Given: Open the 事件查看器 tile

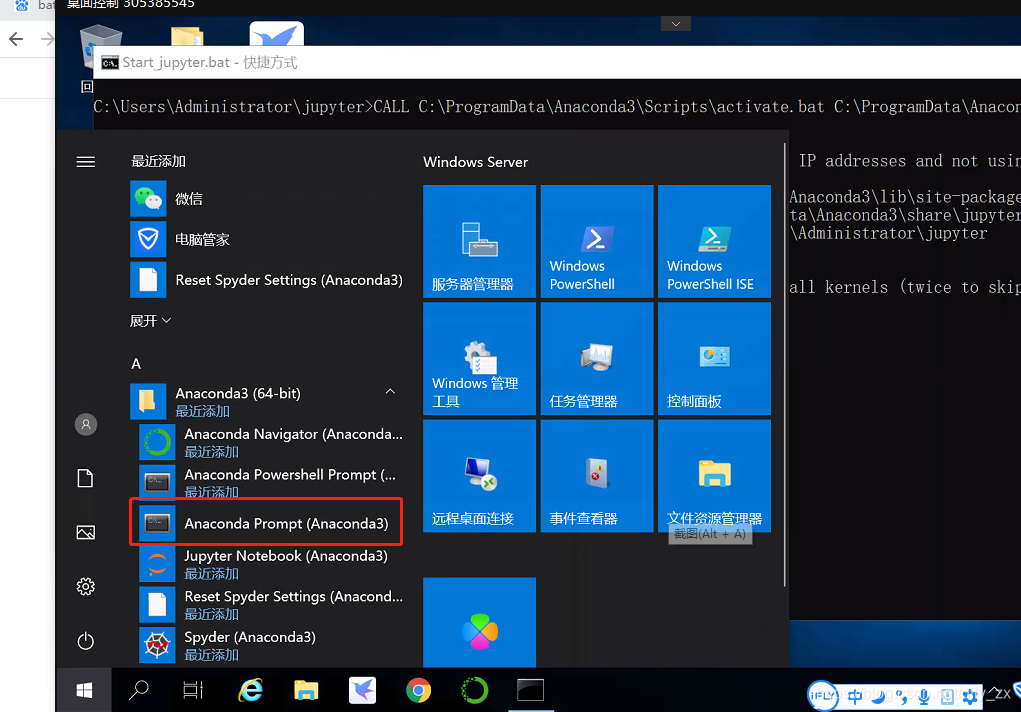Looking at the screenshot, I should coord(597,476).
